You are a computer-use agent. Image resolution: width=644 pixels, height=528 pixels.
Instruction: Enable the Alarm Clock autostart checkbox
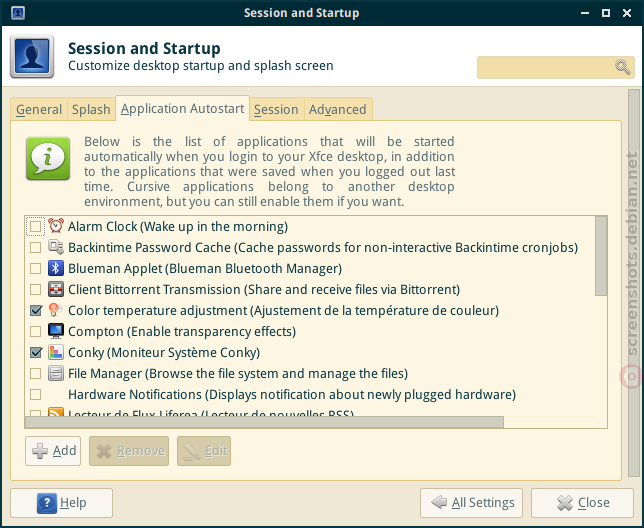36,226
